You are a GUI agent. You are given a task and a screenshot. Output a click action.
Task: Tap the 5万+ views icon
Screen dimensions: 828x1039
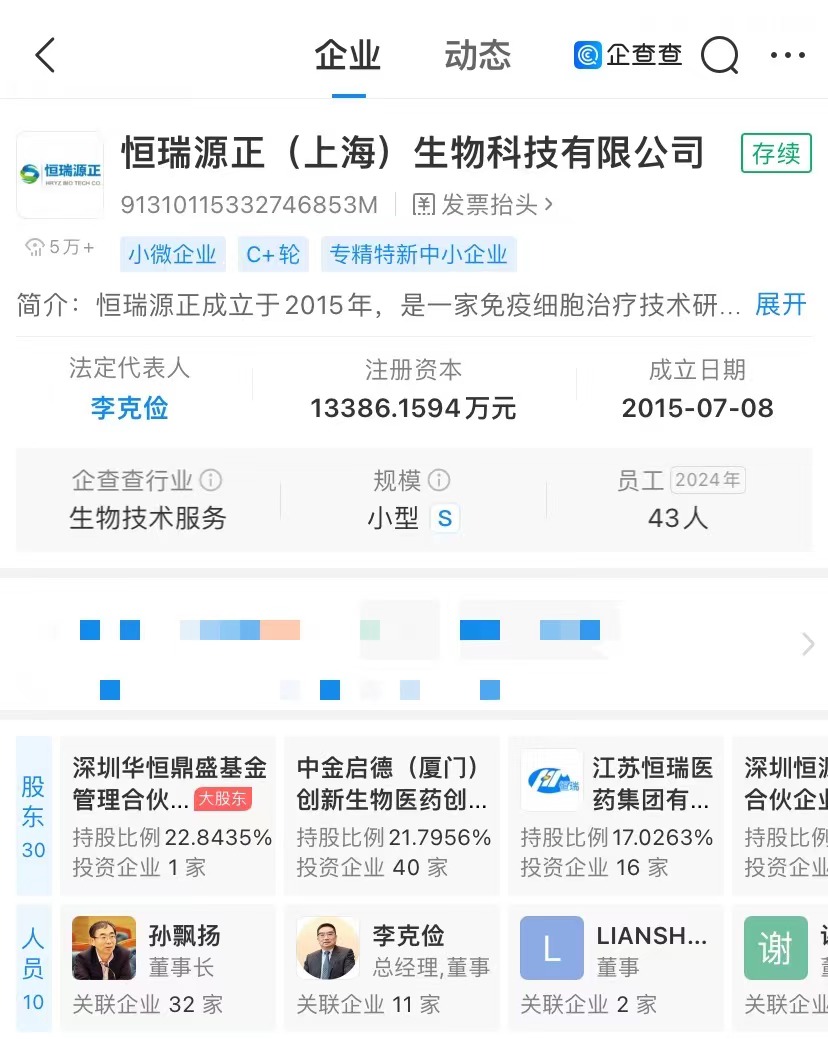click(x=35, y=247)
